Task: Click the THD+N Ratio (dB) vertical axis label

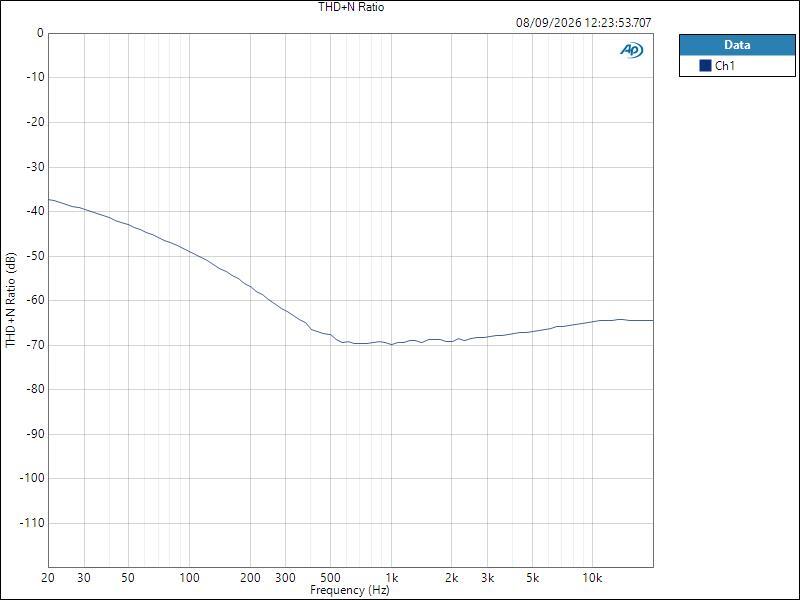Action: tap(11, 301)
